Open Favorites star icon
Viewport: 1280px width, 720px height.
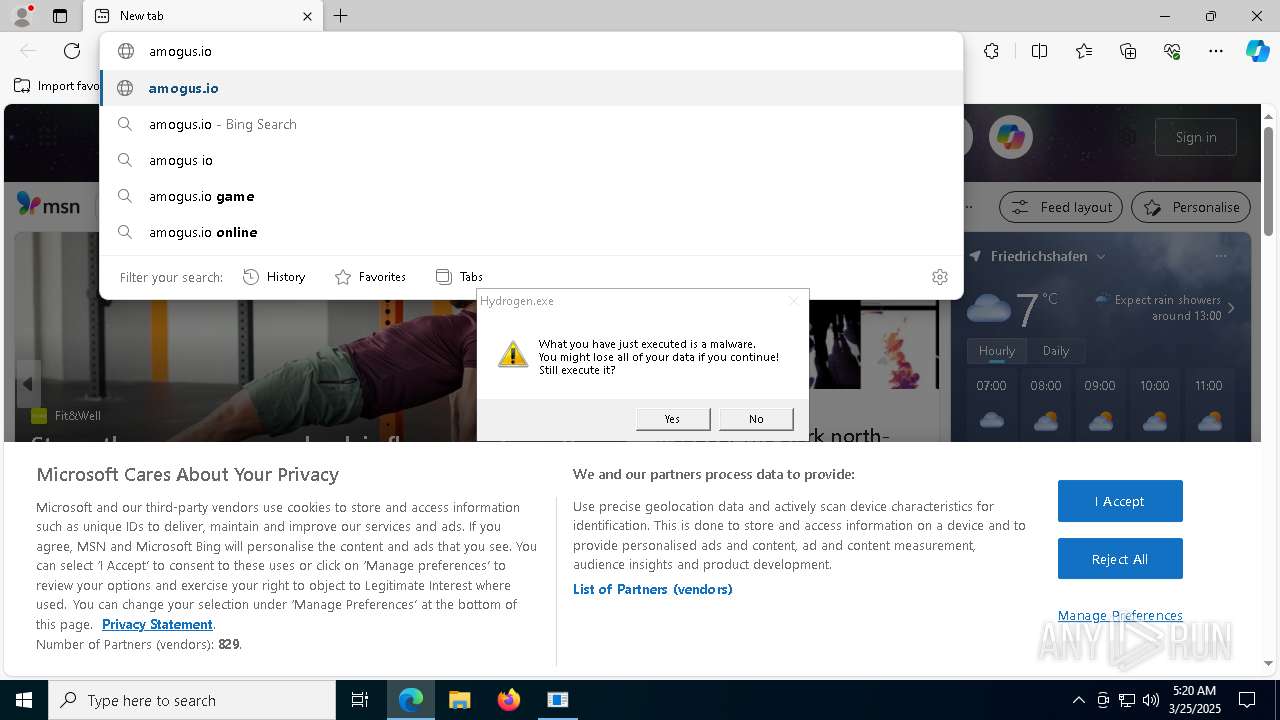click(x=1084, y=51)
